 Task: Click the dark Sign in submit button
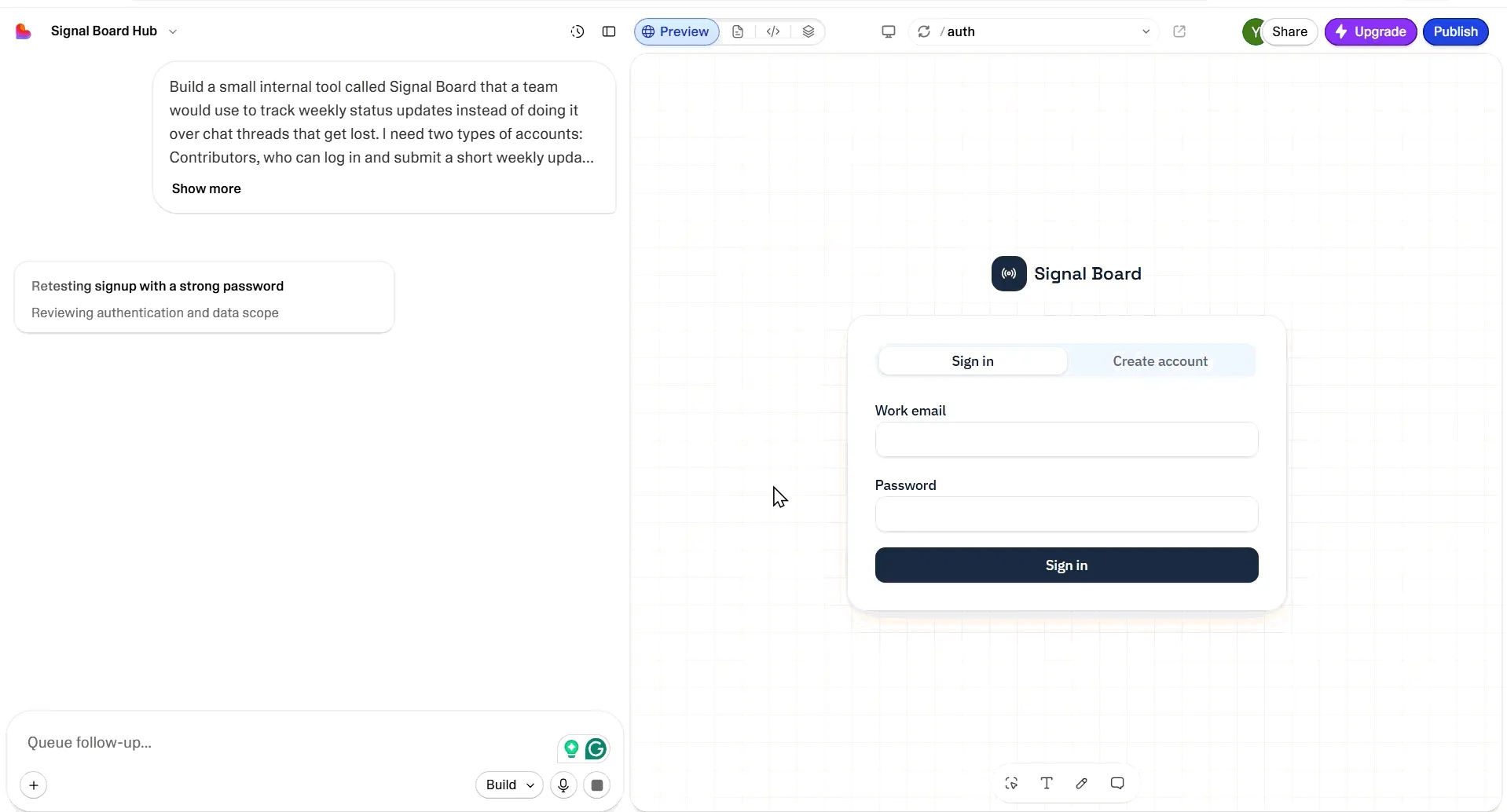(x=1066, y=565)
